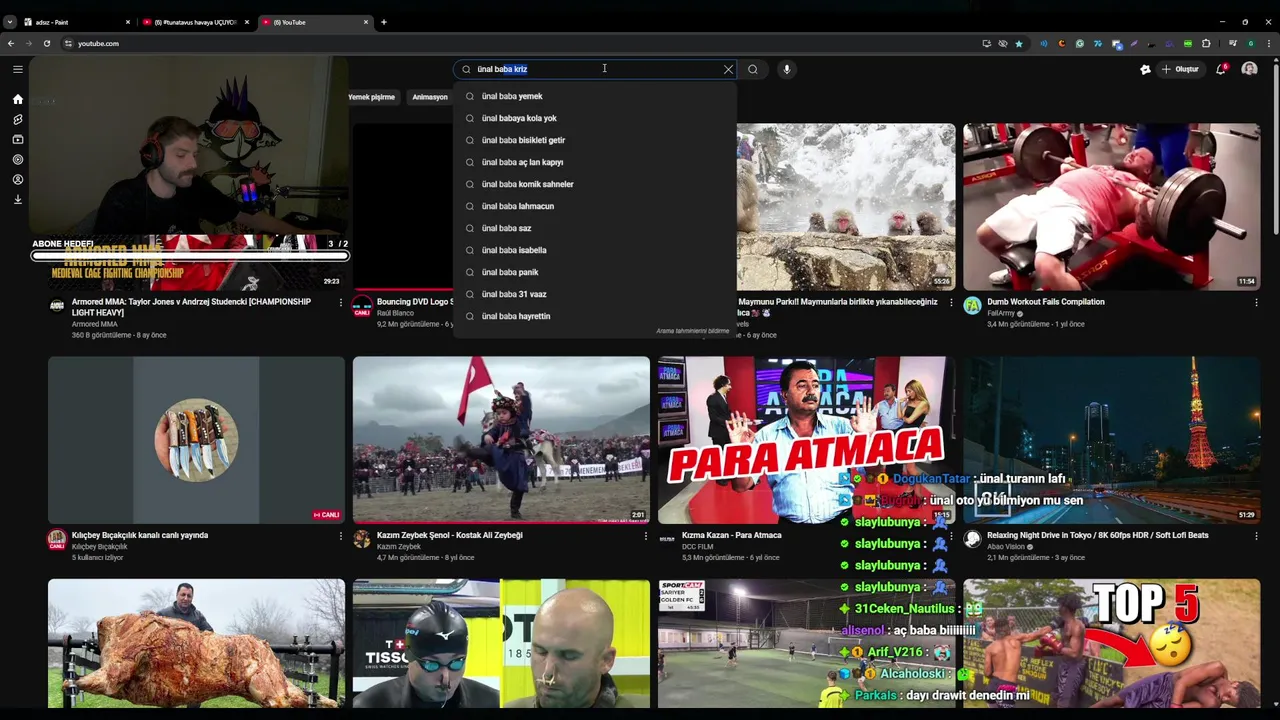Go to Home in YouTube sidebar
Image resolution: width=1280 pixels, height=720 pixels.
(x=17, y=99)
